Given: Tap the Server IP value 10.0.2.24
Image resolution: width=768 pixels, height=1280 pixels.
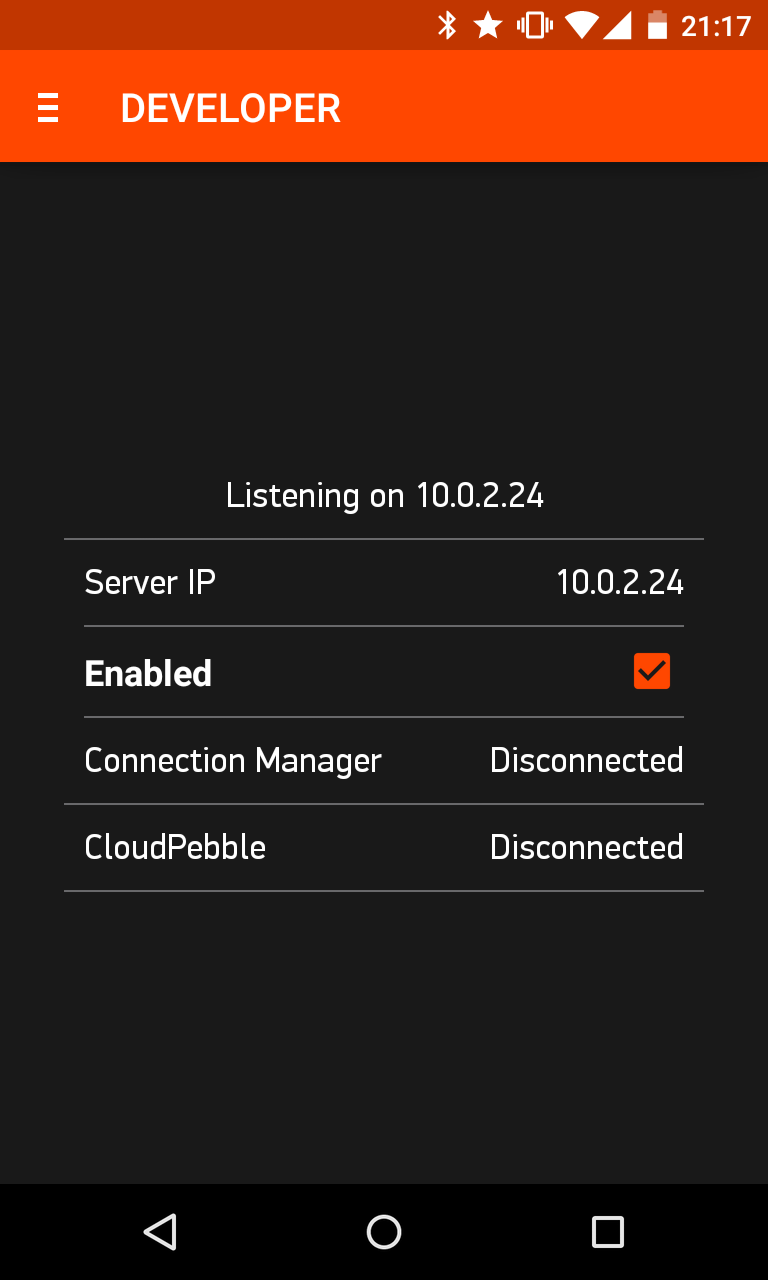Looking at the screenshot, I should click(x=620, y=582).
